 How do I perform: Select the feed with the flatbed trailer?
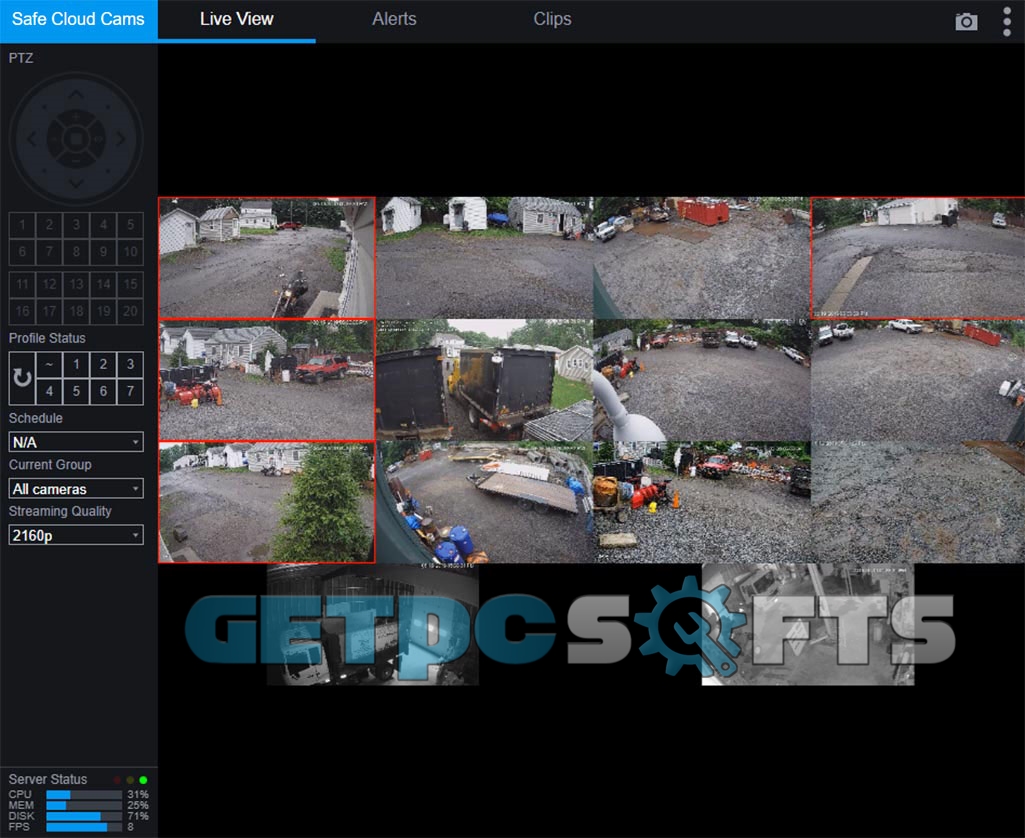(x=484, y=502)
